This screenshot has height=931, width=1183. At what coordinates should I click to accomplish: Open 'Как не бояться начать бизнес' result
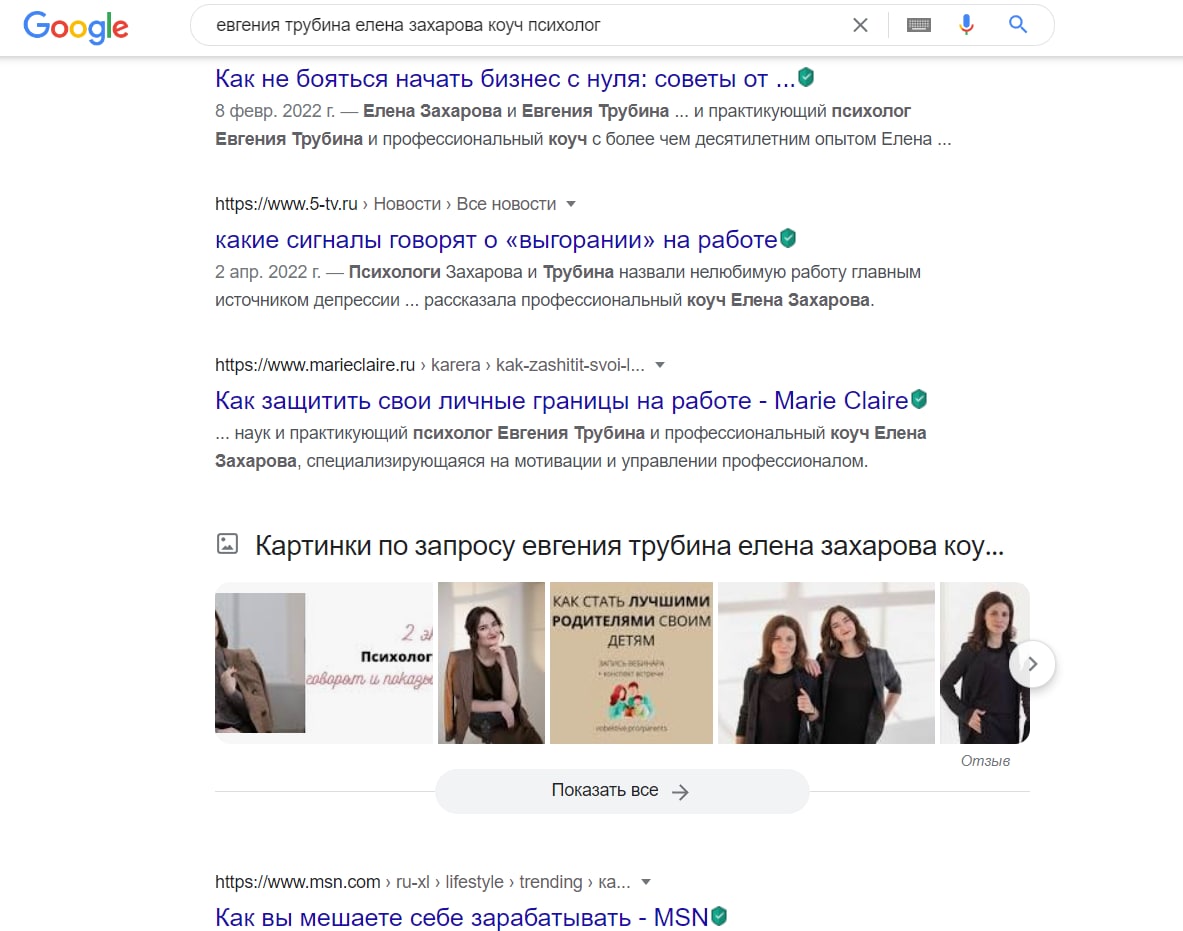[505, 78]
